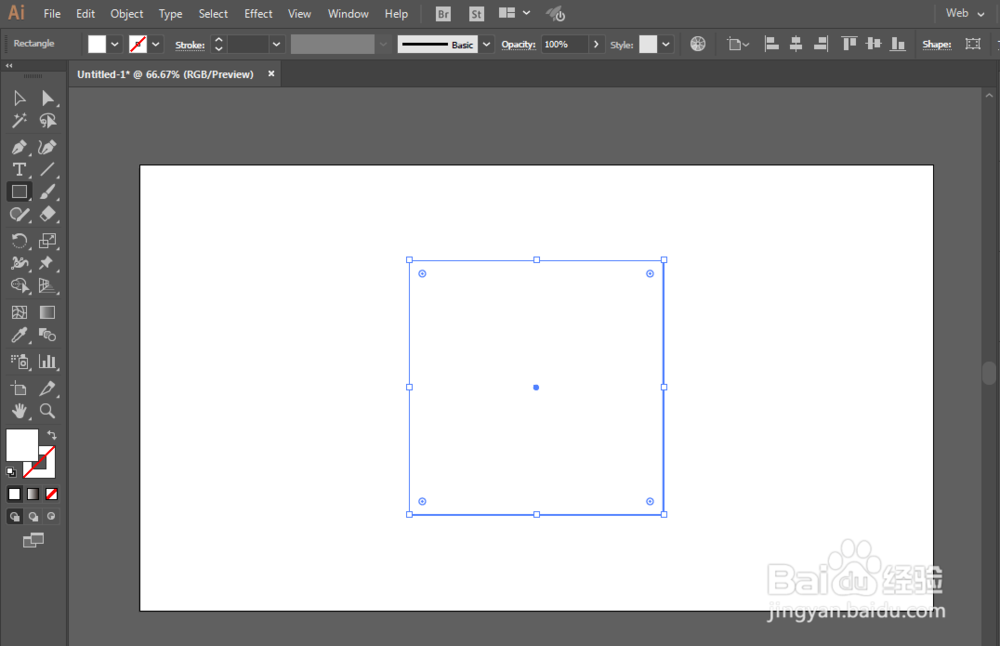This screenshot has height=646, width=1000.
Task: Select the Perspective Grid tool
Action: coord(47,286)
